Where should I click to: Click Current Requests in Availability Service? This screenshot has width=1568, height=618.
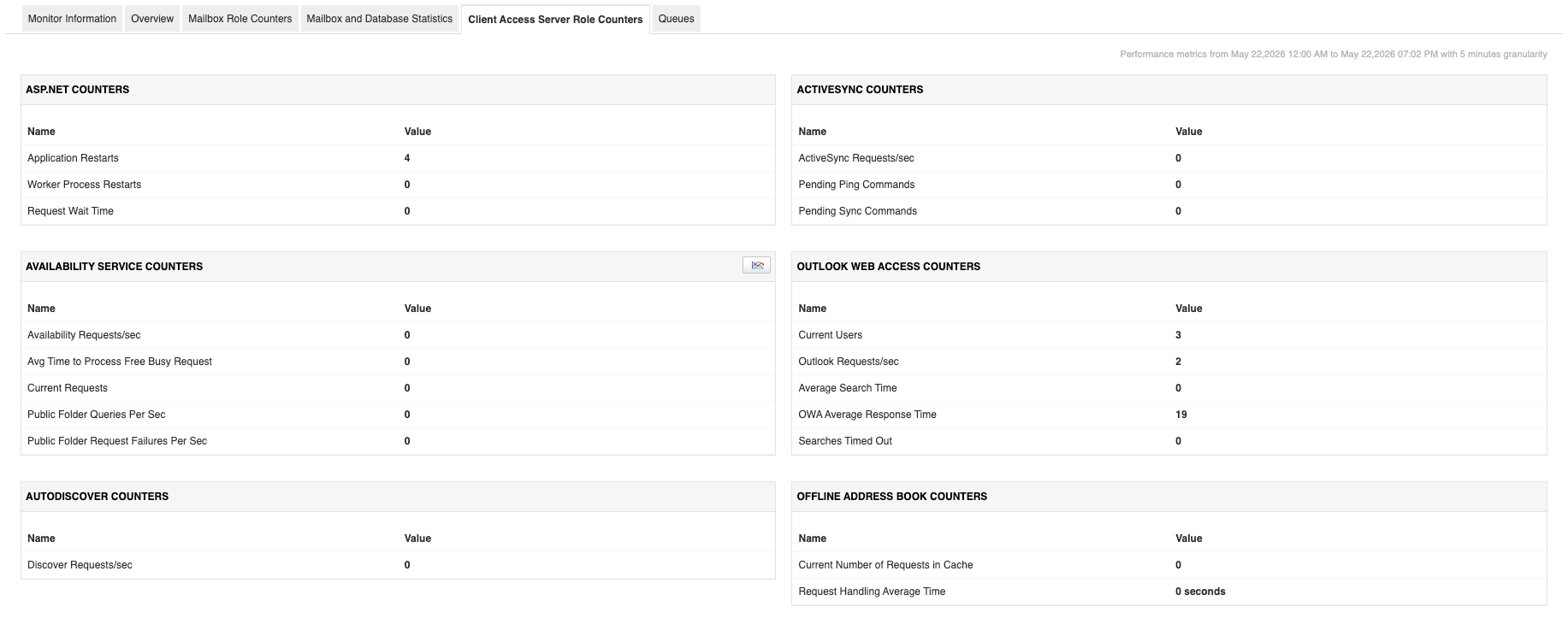[68, 388]
